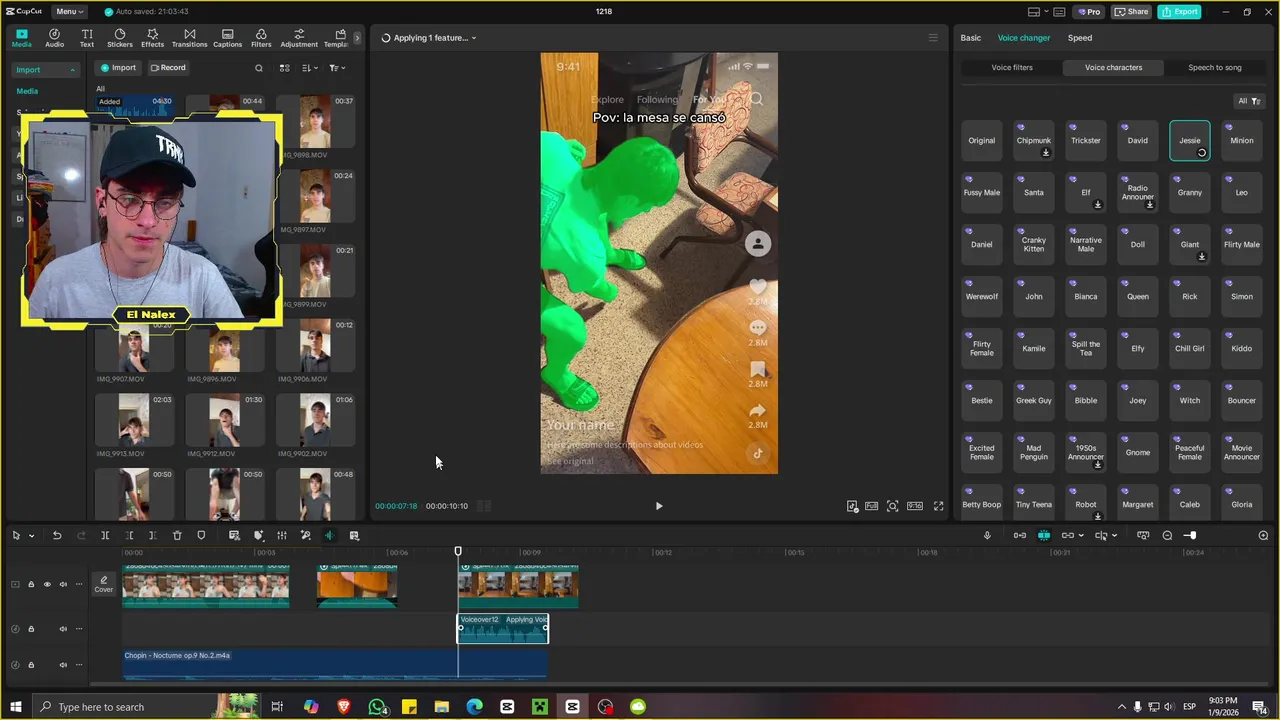The image size is (1280, 720).
Task: Switch media grid view layout
Action: coord(284,68)
